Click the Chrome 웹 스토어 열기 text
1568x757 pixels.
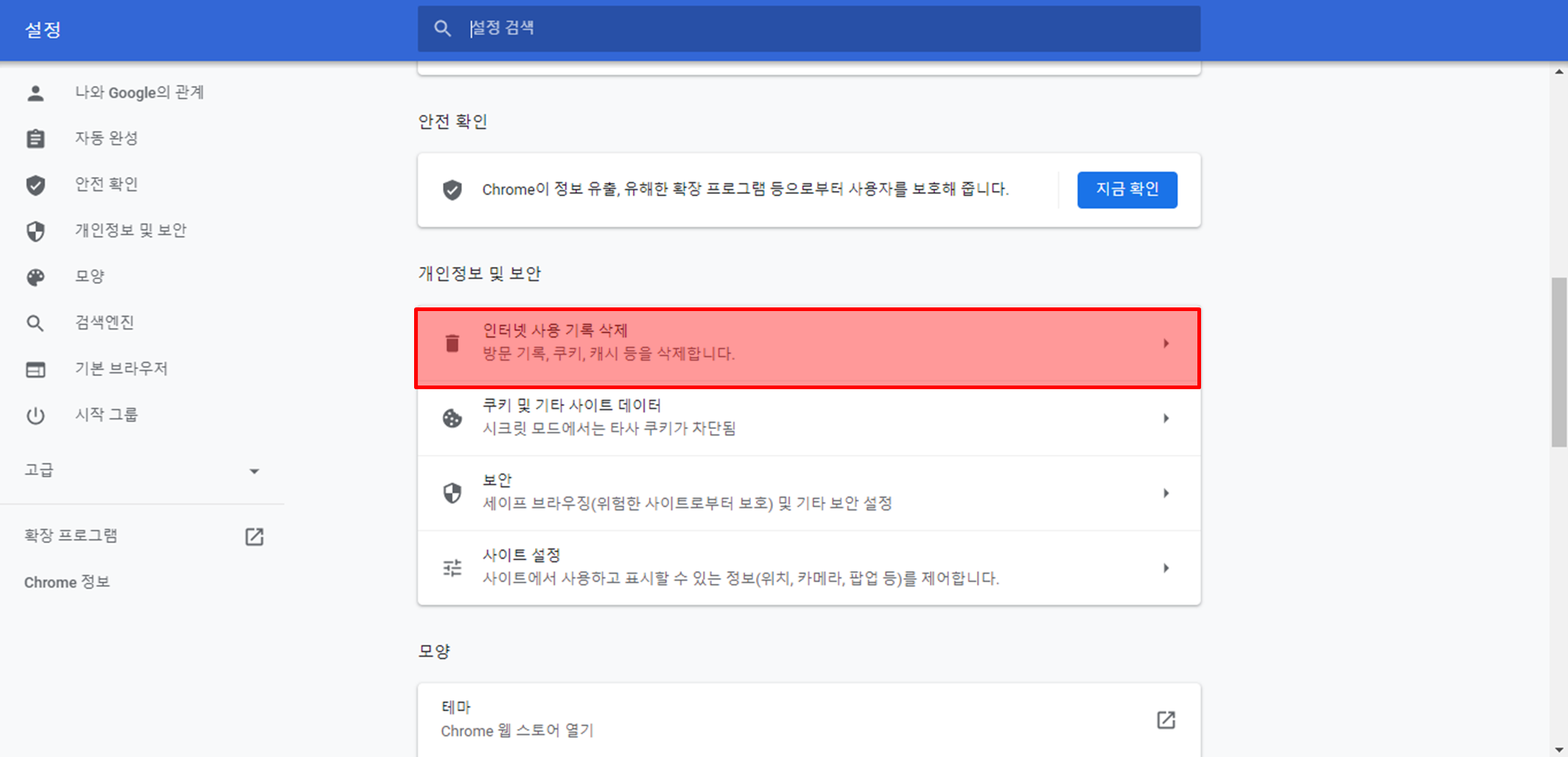pyautogui.click(x=517, y=730)
